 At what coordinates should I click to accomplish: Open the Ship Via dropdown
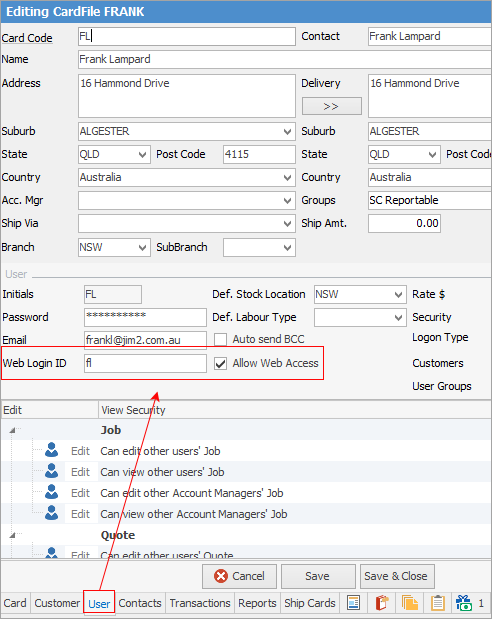pyautogui.click(x=287, y=223)
